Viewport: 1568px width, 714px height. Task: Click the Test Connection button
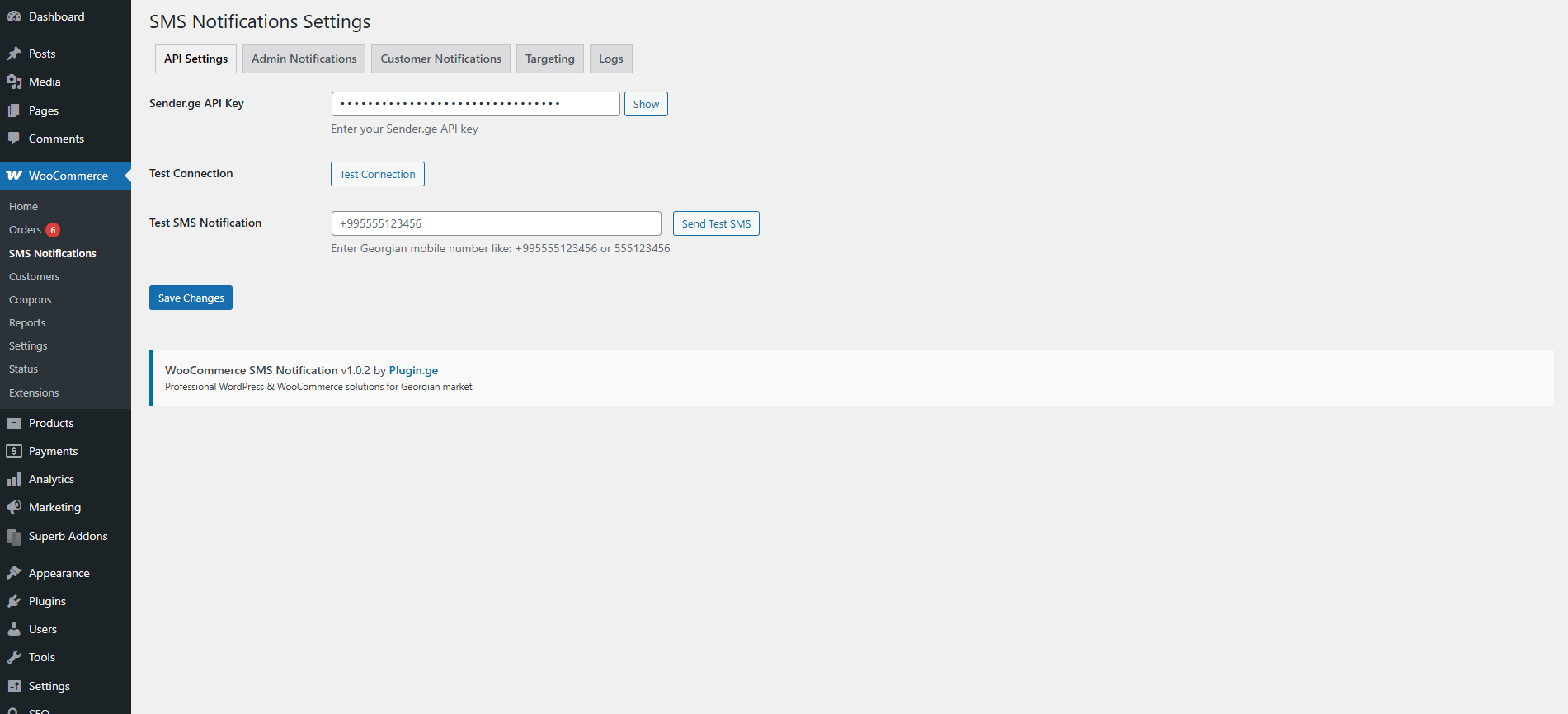pos(378,174)
